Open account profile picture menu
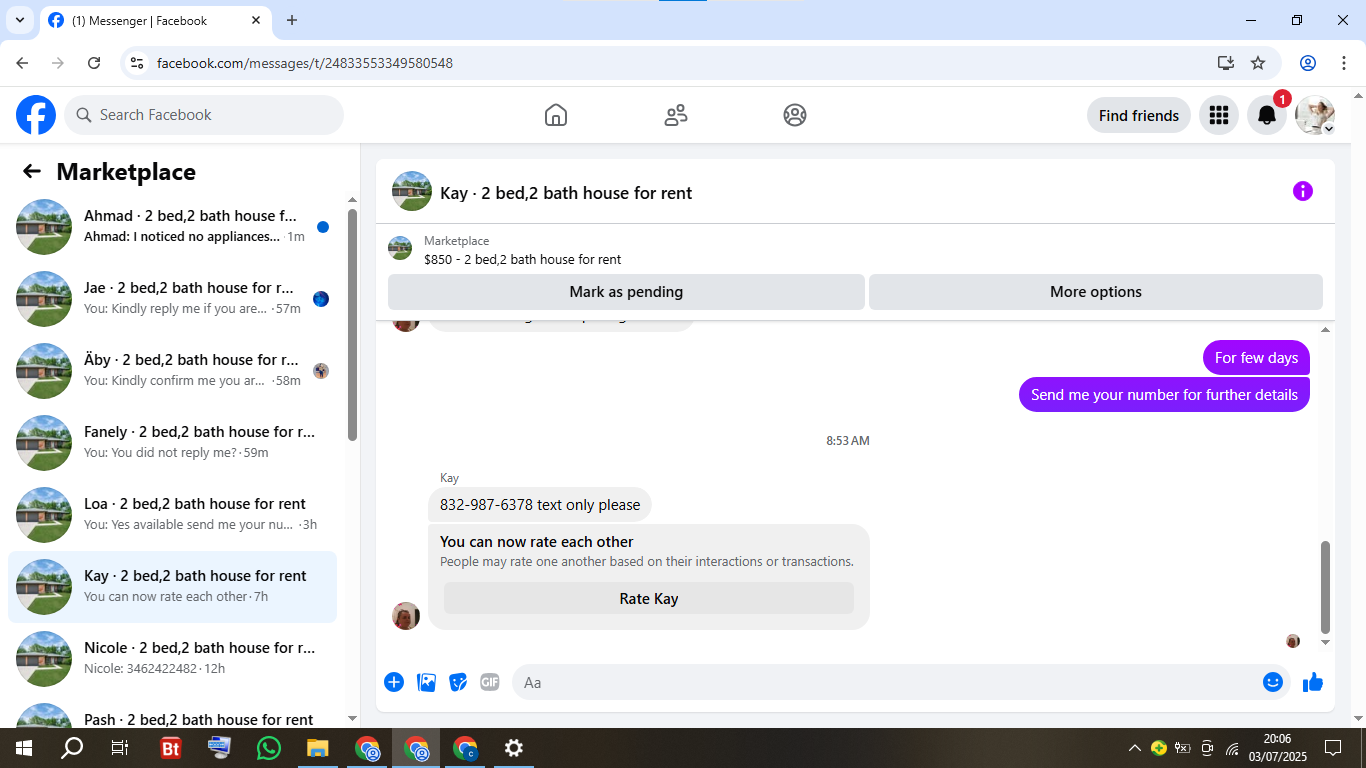1366x768 pixels. coord(1315,115)
